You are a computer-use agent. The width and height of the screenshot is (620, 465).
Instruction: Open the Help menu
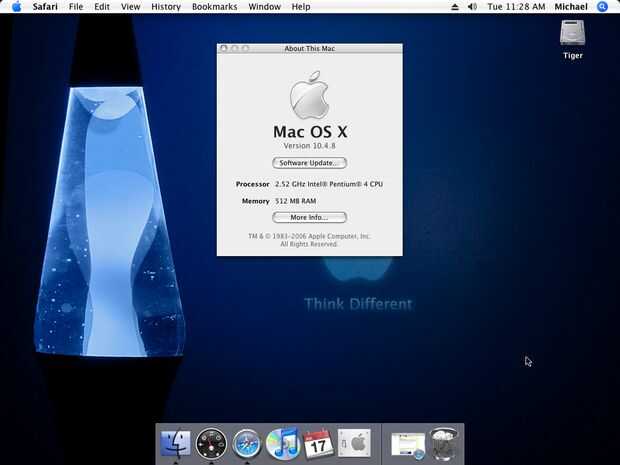point(301,7)
